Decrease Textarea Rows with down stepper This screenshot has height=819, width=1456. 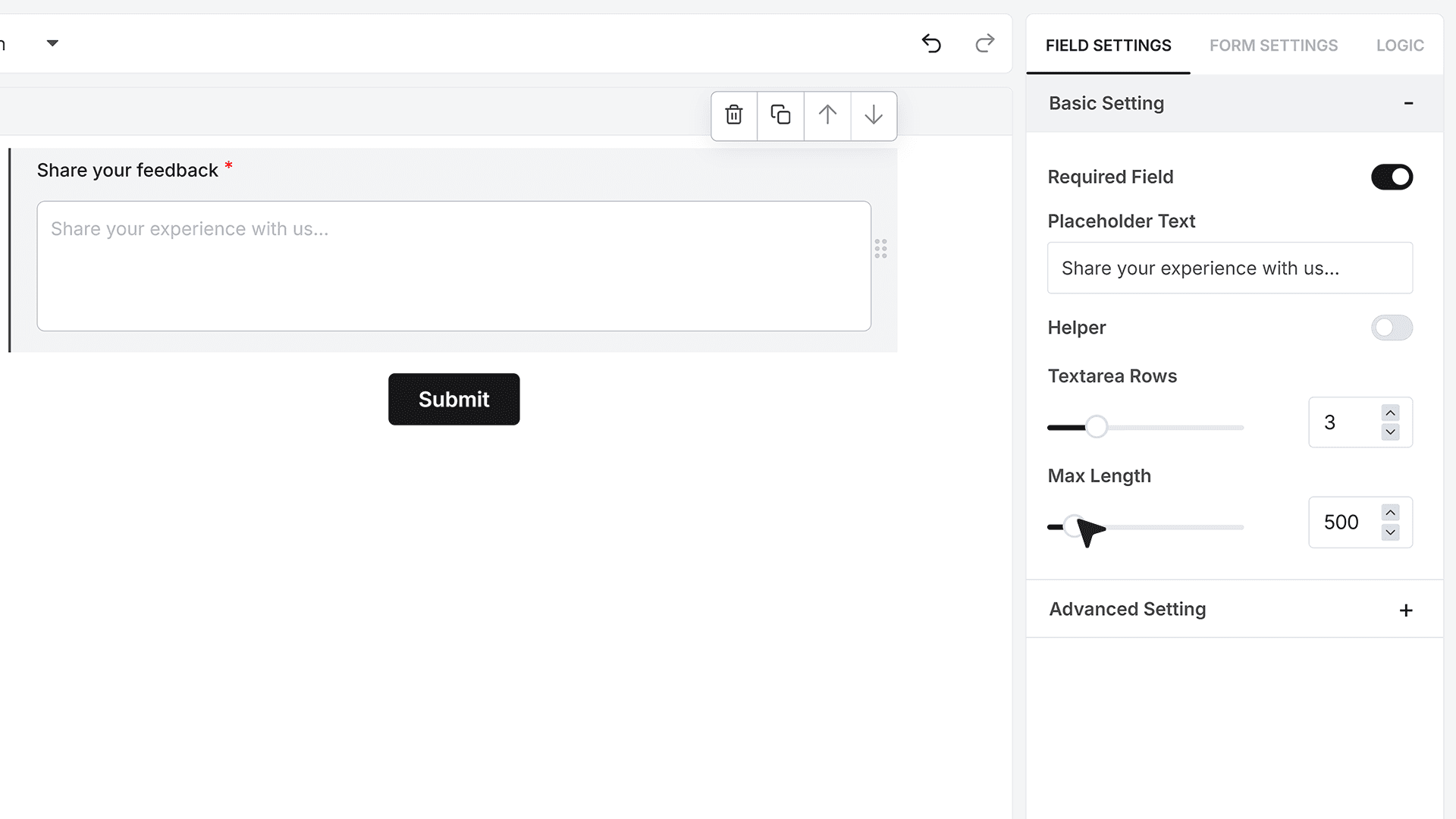(1390, 432)
